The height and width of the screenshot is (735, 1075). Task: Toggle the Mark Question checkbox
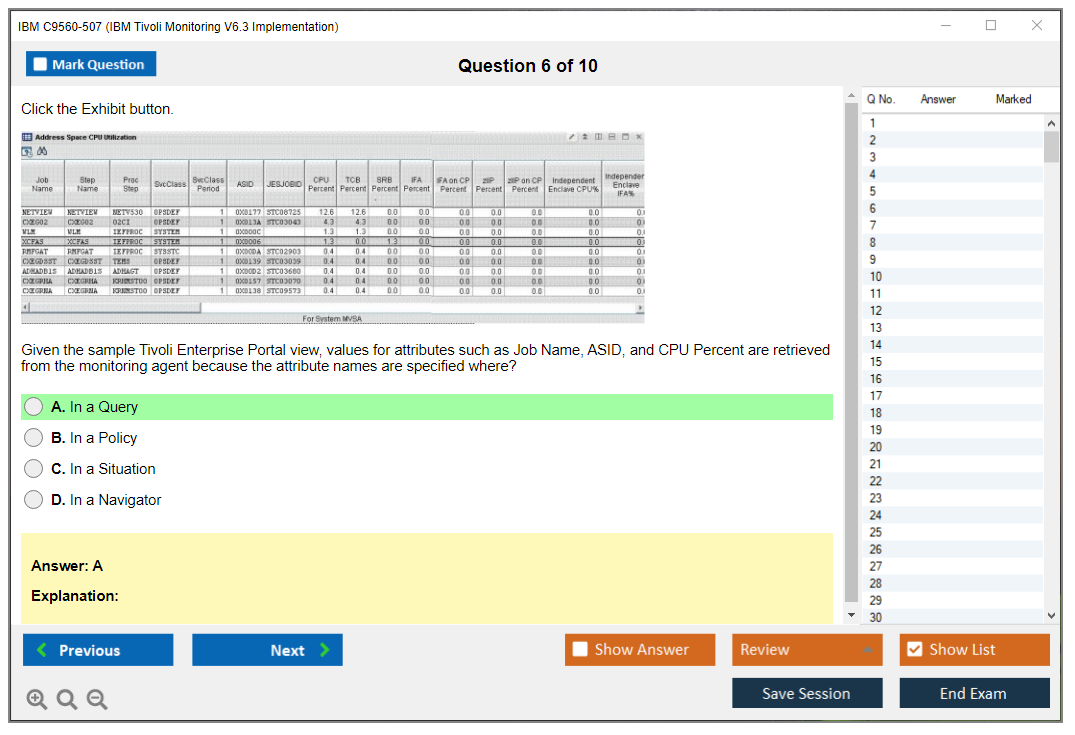(41, 65)
